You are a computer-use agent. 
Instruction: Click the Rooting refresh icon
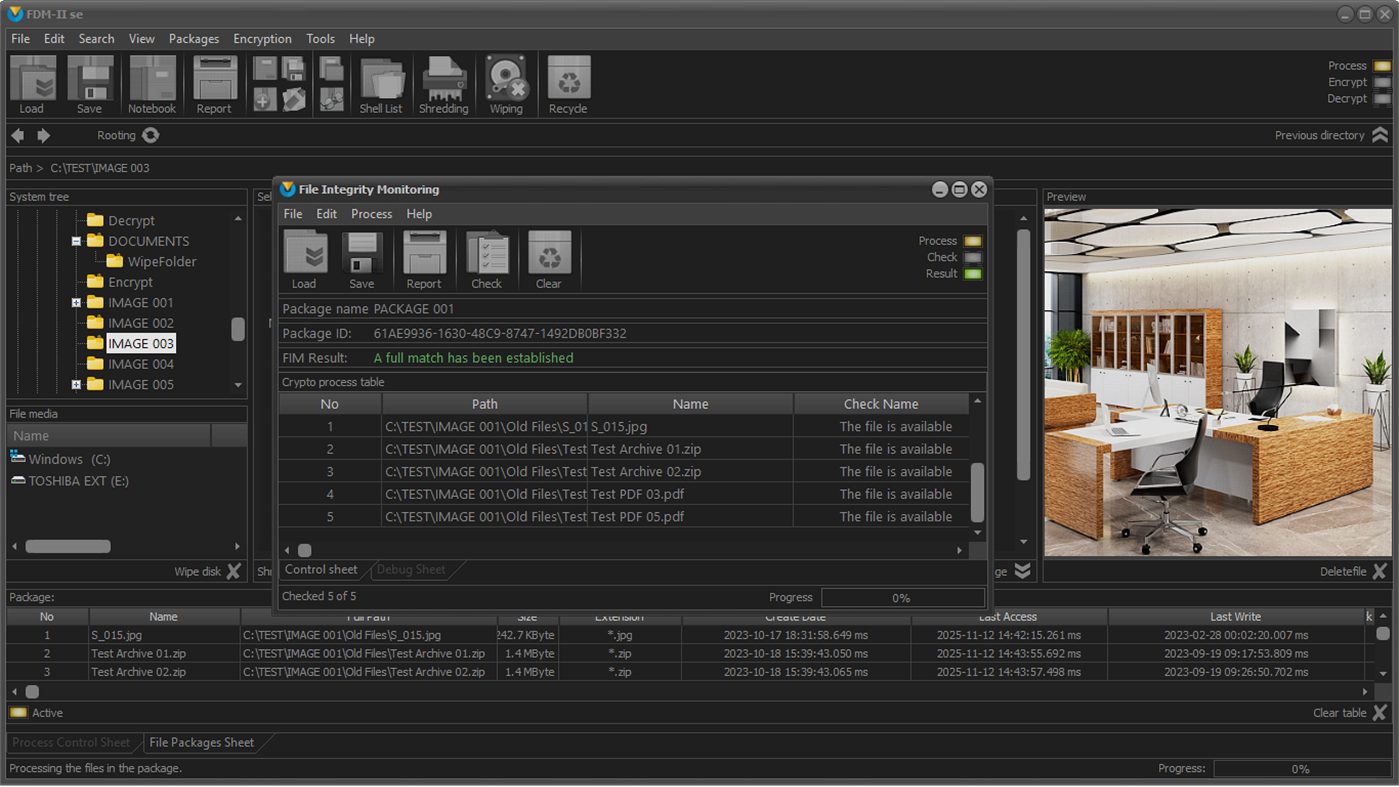click(151, 135)
